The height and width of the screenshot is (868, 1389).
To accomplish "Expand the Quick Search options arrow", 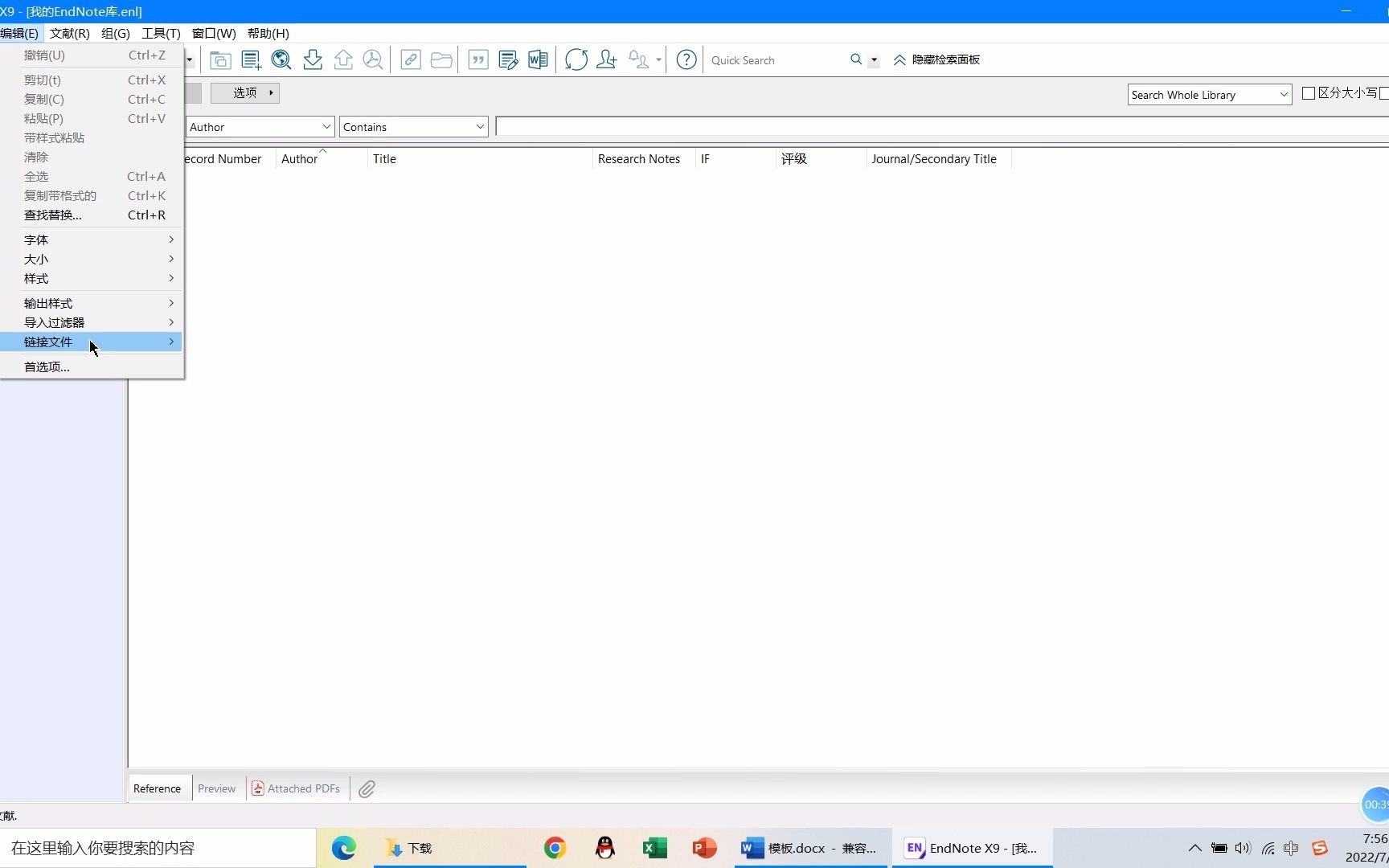I will coord(874,60).
